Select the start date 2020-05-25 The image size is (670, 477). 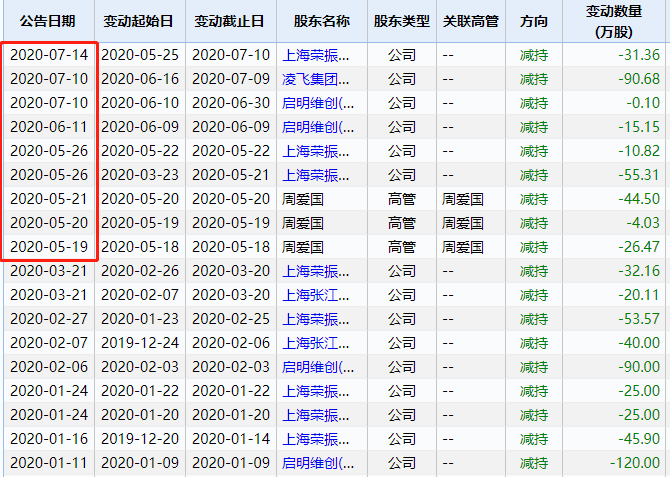(140, 55)
